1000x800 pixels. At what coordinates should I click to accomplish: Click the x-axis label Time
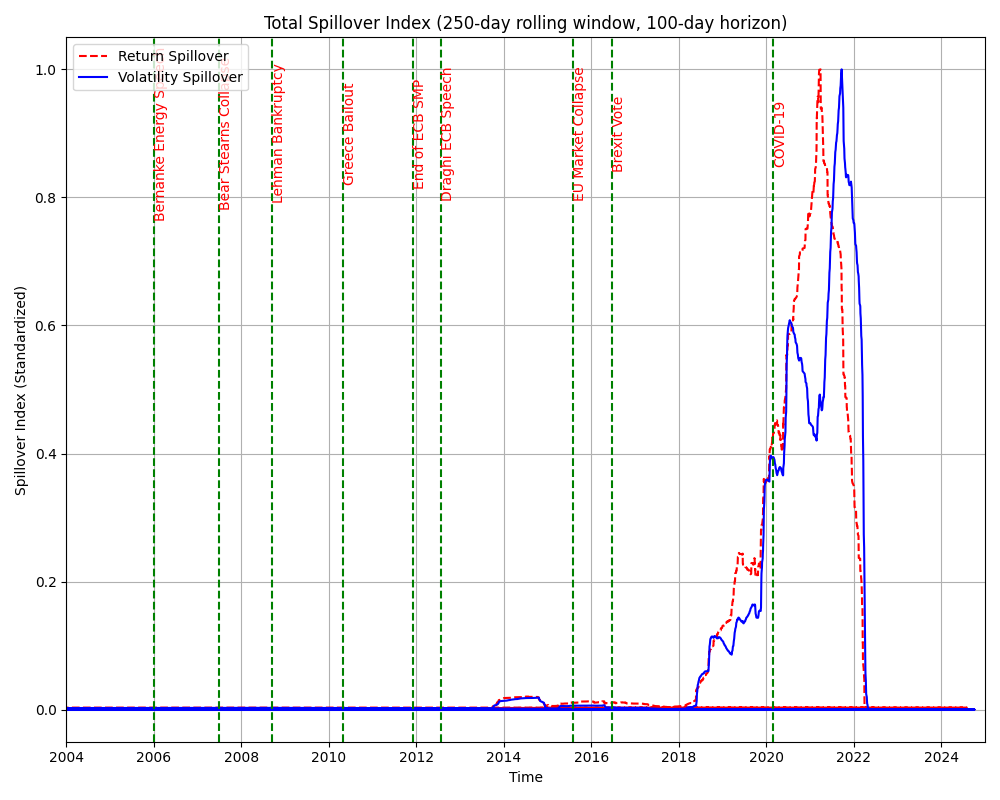(525, 777)
